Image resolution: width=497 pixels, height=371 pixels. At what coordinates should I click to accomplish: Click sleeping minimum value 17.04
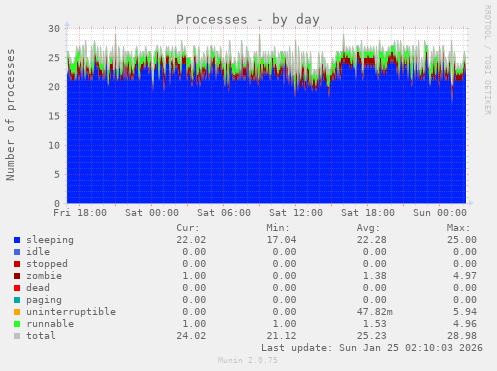281,240
